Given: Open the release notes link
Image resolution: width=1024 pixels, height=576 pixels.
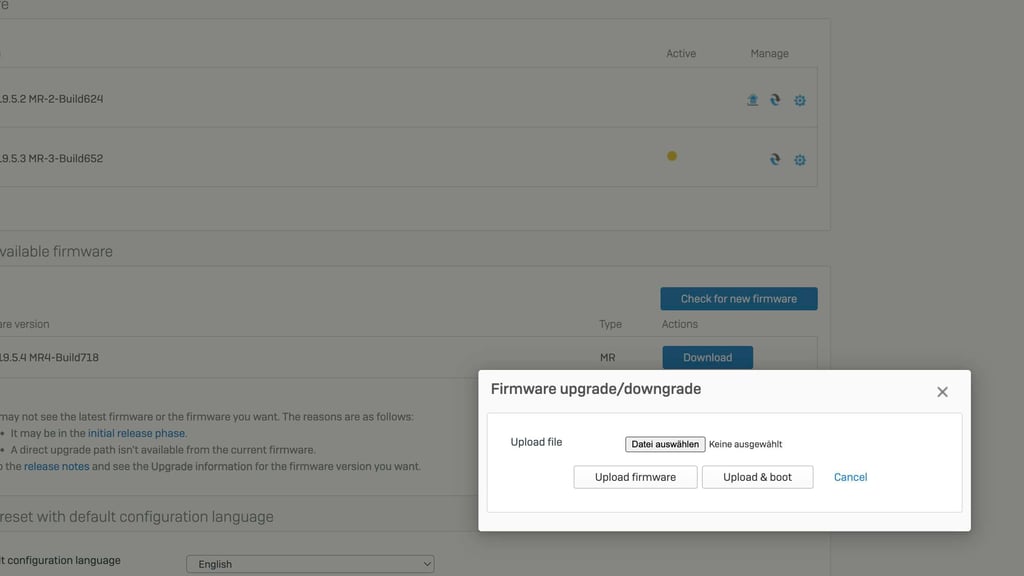Looking at the screenshot, I should pos(57,466).
